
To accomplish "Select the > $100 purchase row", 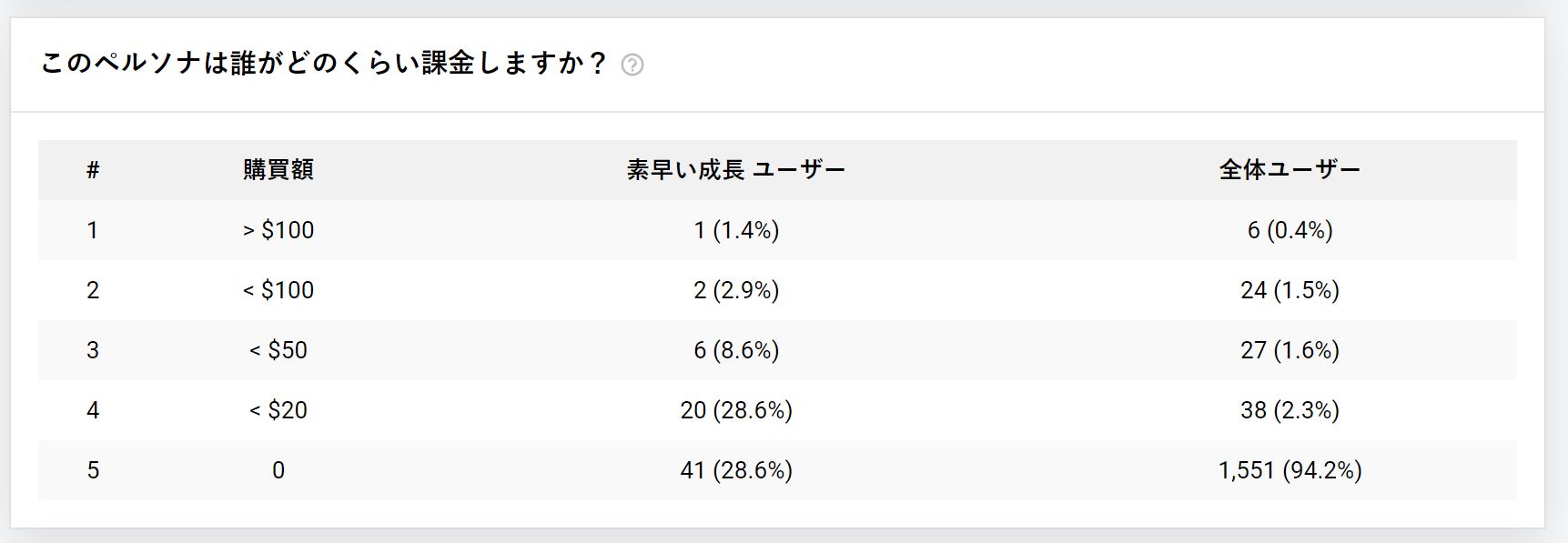I will pyautogui.click(x=777, y=230).
